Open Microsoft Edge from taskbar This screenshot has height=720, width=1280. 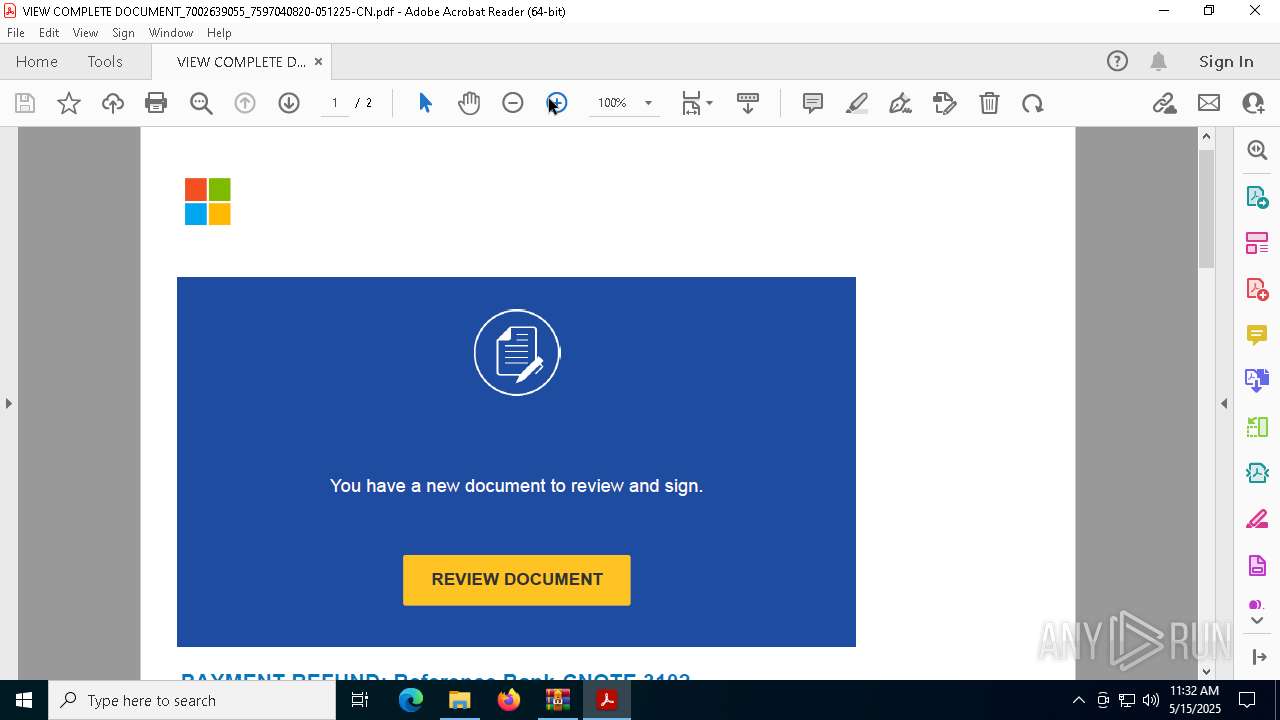(x=411, y=700)
